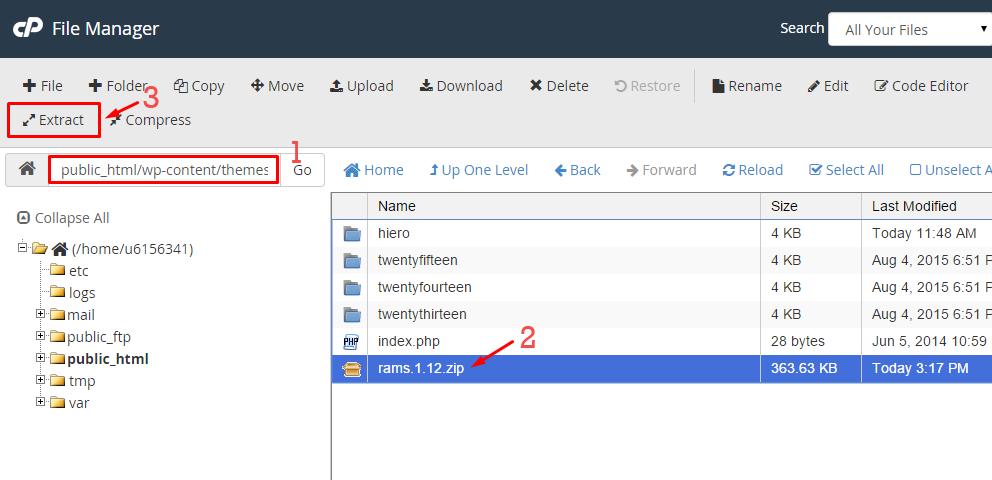Screen dimensions: 992x480
Task: Select the twentyfourteen folder name
Action: [x=425, y=288]
